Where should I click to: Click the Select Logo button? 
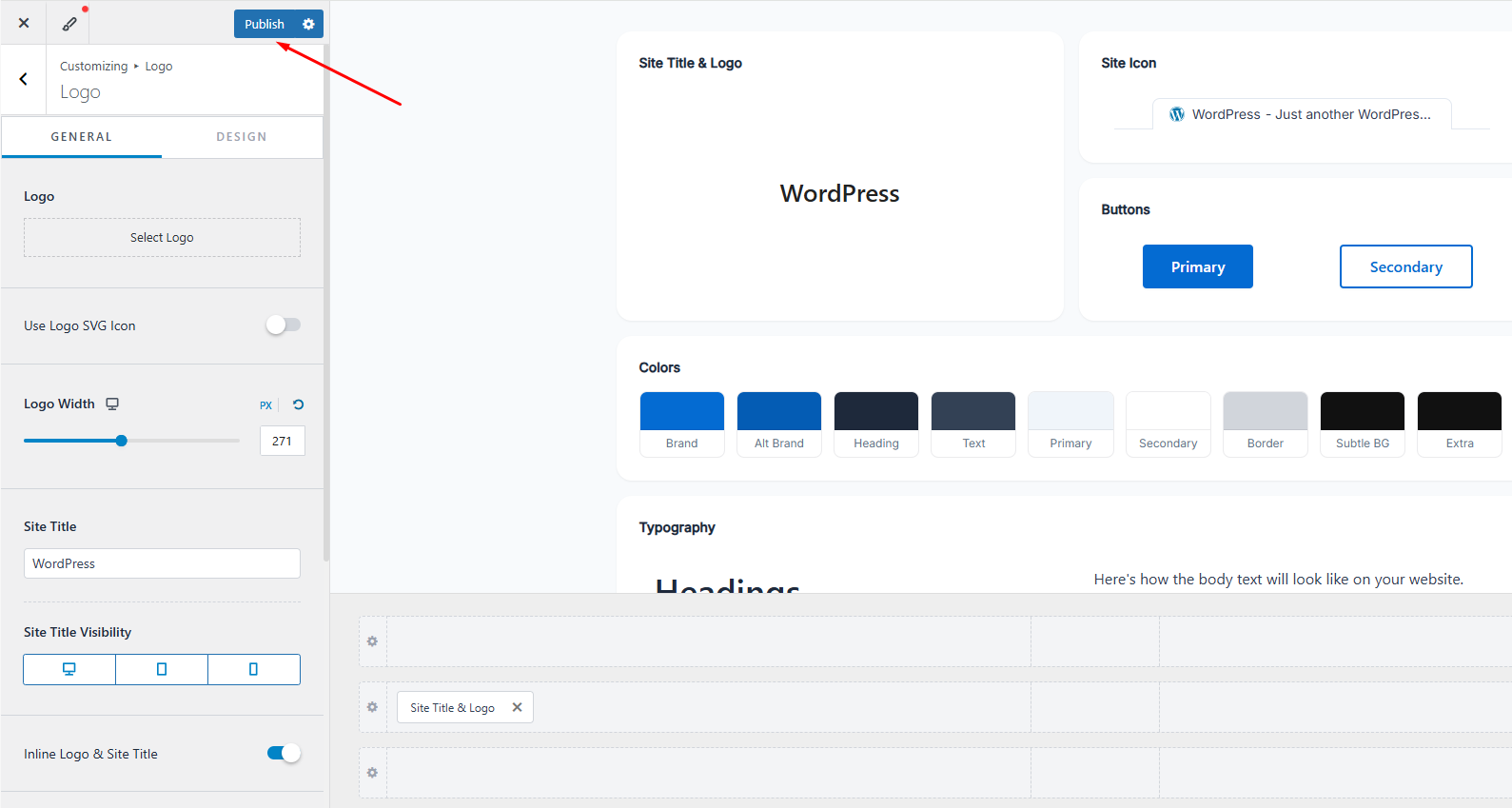click(x=162, y=238)
